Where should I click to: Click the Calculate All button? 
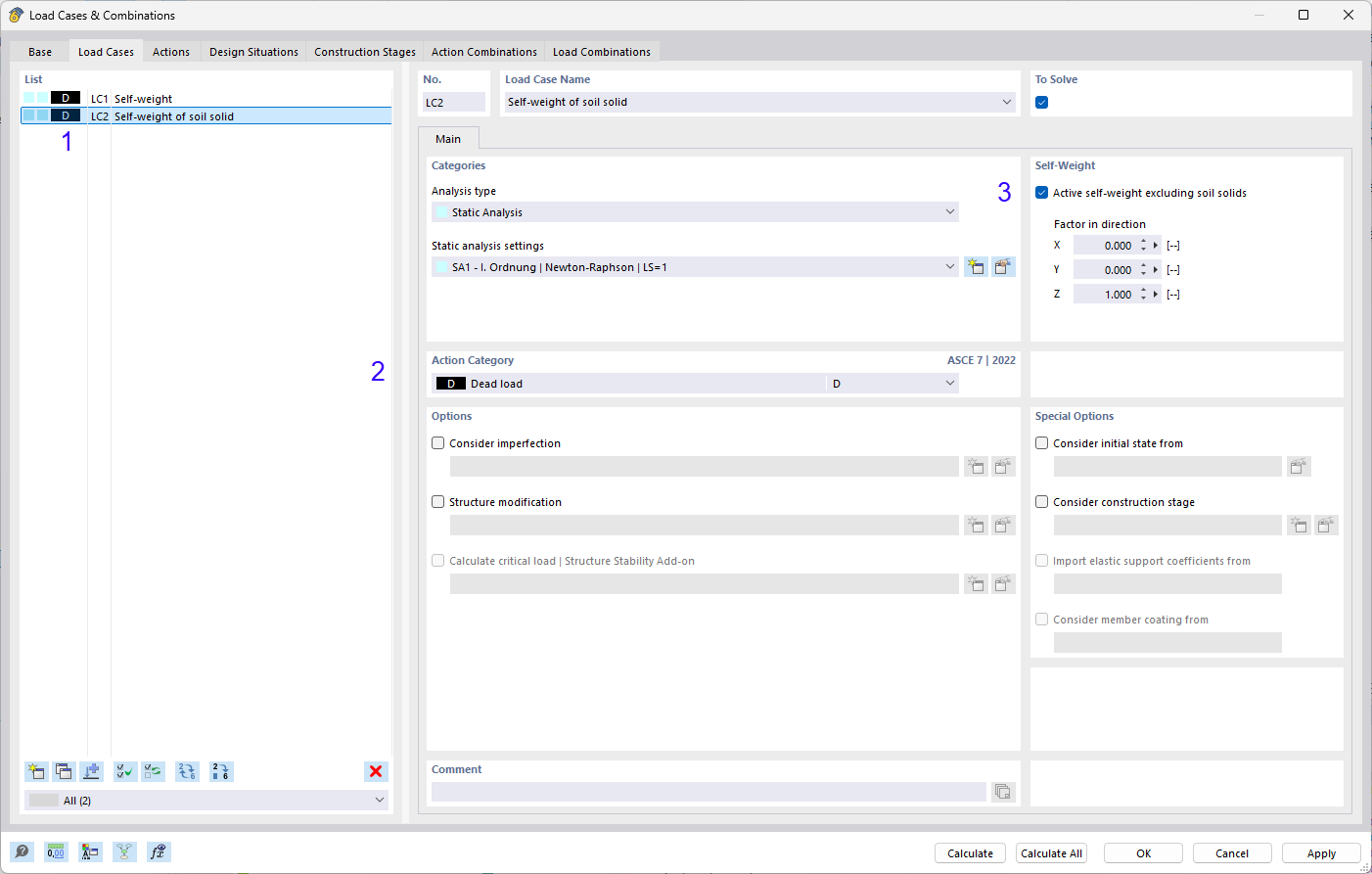point(1051,853)
